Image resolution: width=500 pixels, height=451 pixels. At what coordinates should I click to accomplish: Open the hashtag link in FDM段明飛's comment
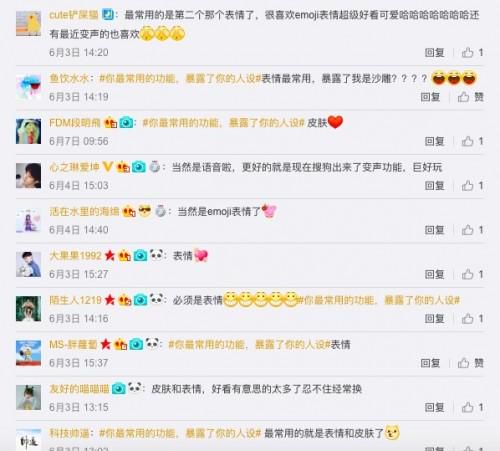tap(224, 123)
